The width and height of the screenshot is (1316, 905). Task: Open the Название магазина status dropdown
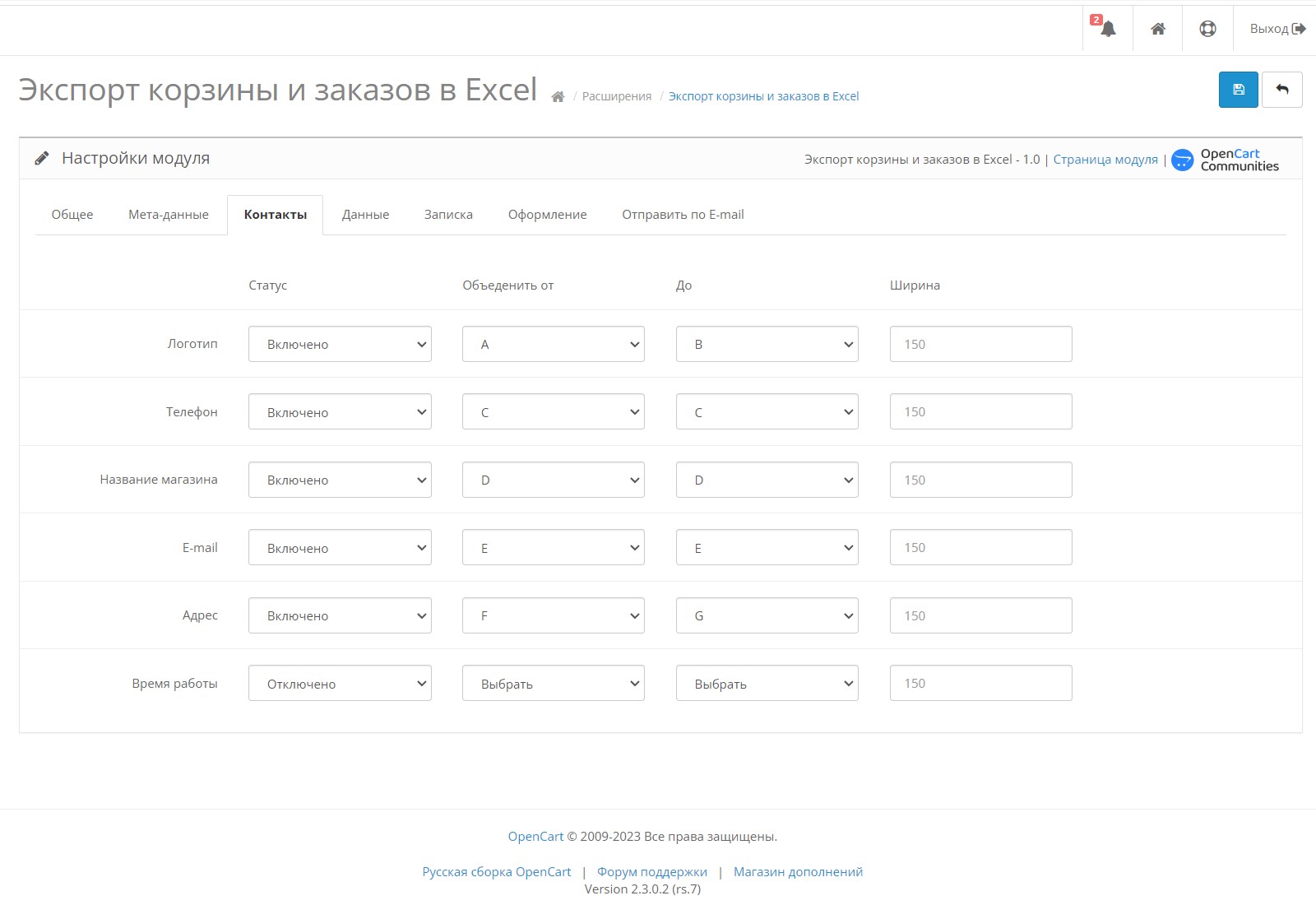click(340, 480)
